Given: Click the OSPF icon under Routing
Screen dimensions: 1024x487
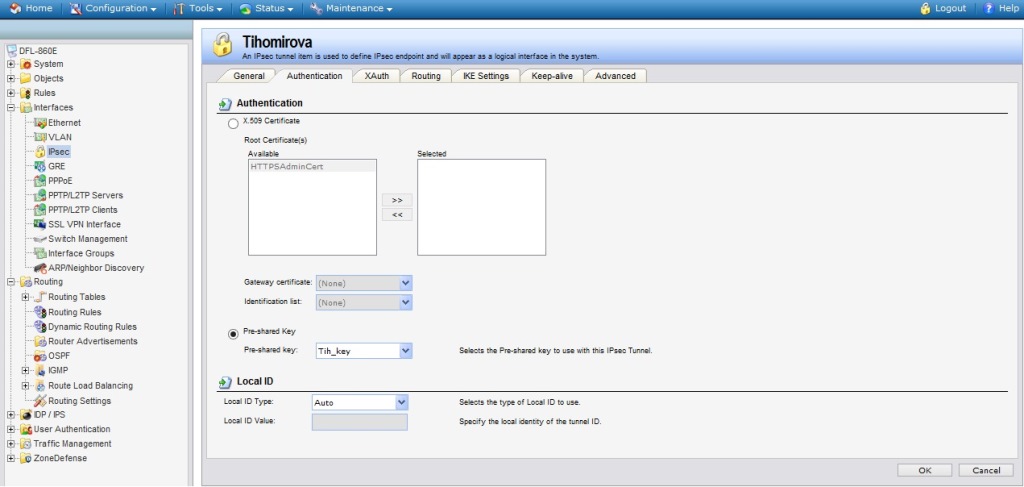Looking at the screenshot, I should (40, 356).
